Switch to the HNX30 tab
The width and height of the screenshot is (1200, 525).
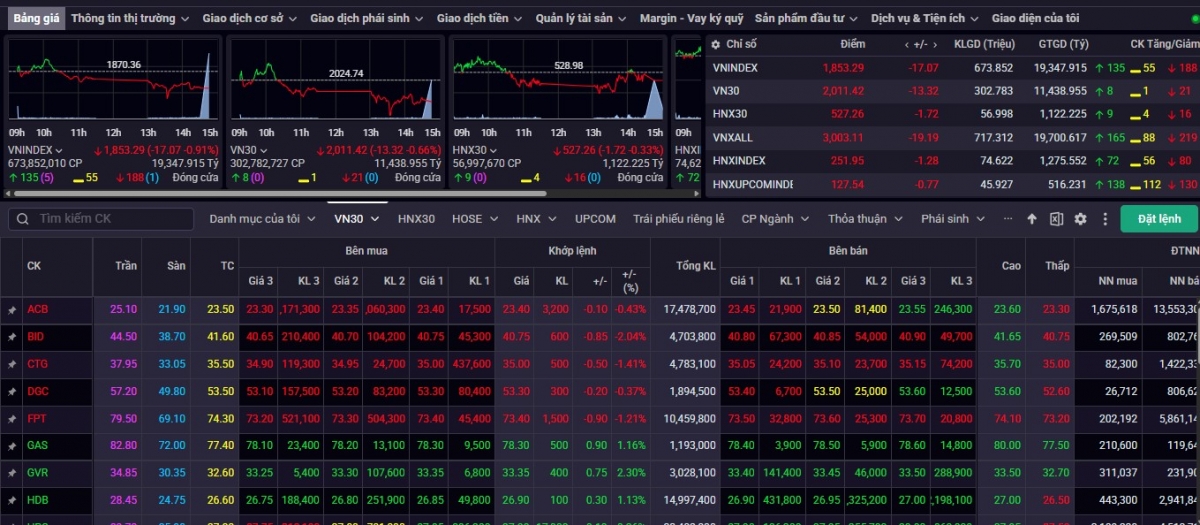416,219
